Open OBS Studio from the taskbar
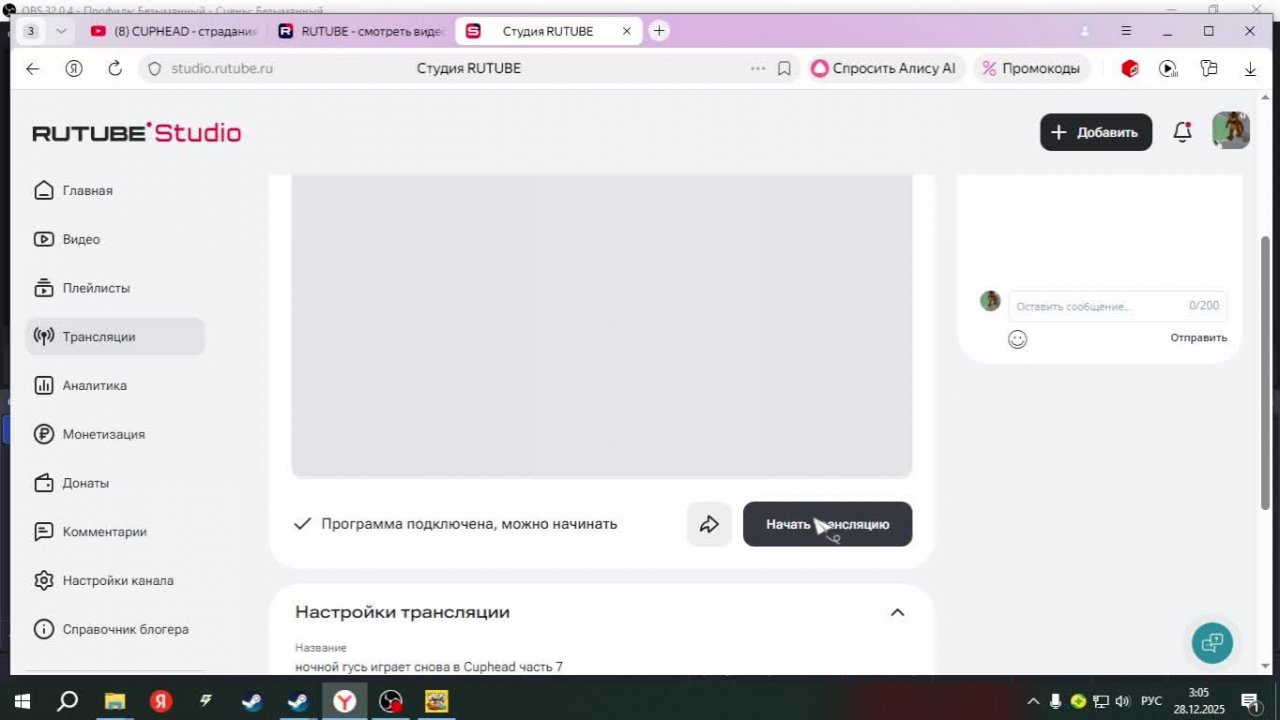The width and height of the screenshot is (1280, 720). (x=391, y=701)
